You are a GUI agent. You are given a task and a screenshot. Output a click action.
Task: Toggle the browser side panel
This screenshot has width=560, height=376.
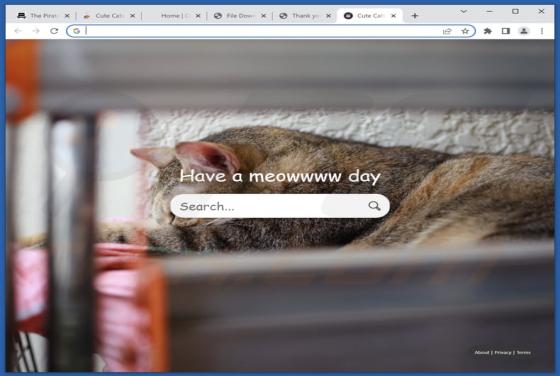click(x=506, y=31)
